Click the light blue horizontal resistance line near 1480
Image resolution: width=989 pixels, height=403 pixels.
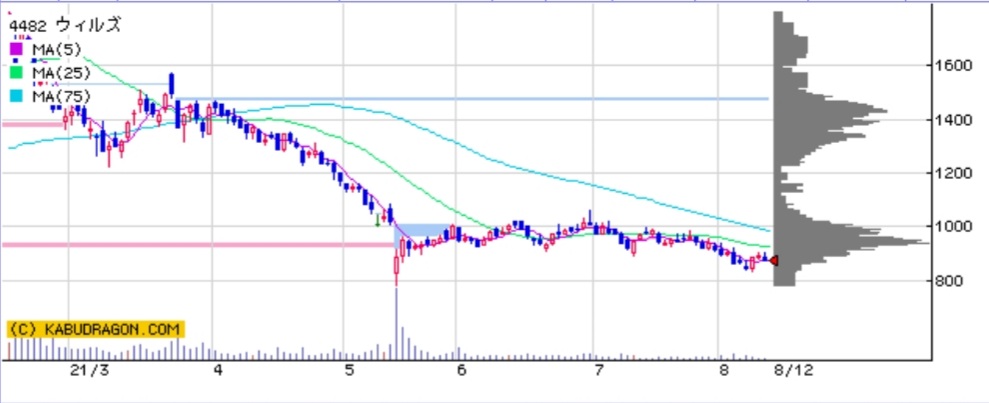(472, 98)
